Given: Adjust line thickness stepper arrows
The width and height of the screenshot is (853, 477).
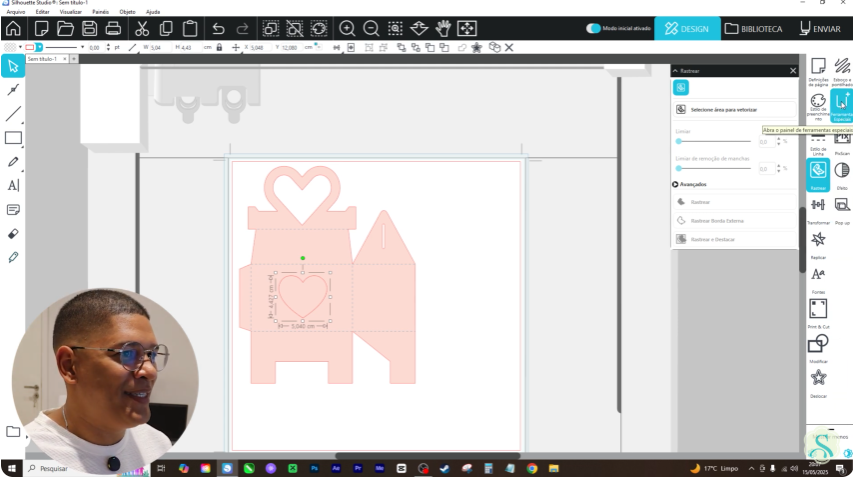Looking at the screenshot, I should [x=108, y=47].
